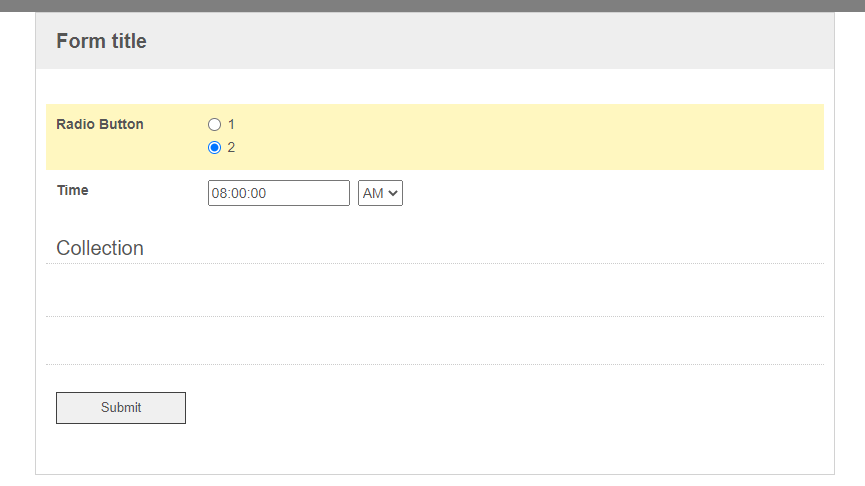Click the "Time" field label
The width and height of the screenshot is (865, 486).
pyautogui.click(x=73, y=190)
